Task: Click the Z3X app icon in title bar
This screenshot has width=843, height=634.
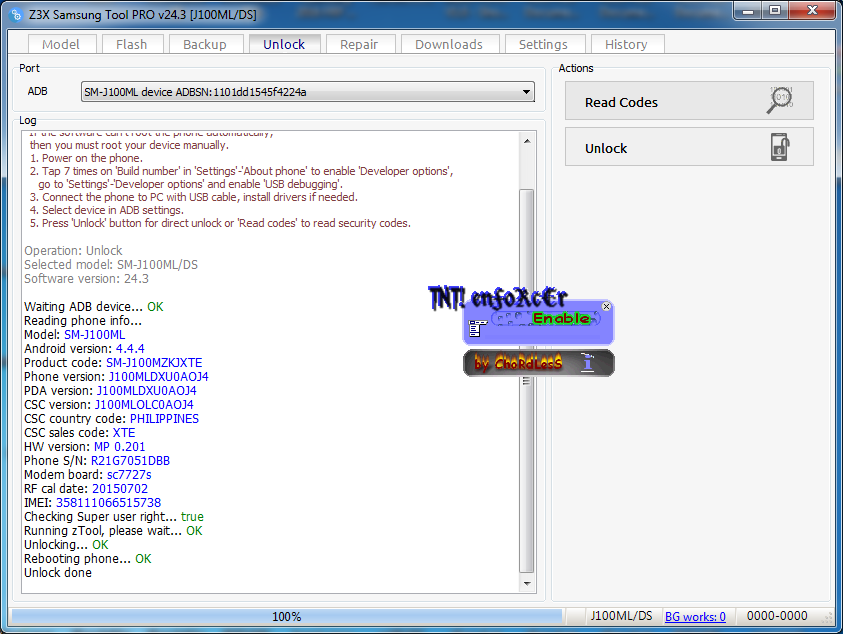Action: (17, 15)
